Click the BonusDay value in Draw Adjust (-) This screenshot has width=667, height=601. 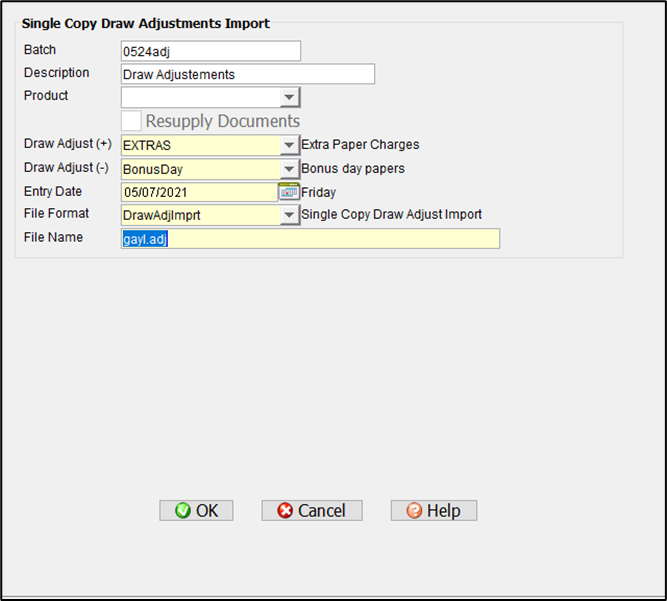click(x=200, y=169)
